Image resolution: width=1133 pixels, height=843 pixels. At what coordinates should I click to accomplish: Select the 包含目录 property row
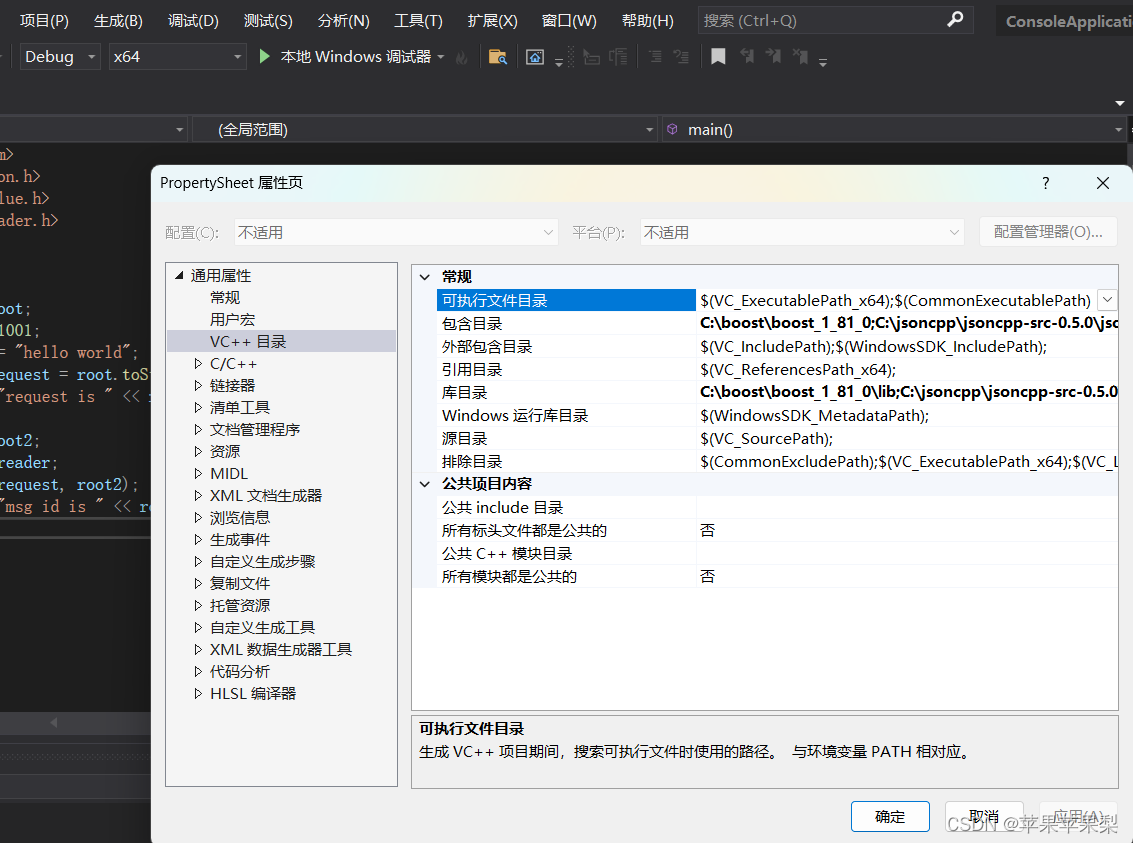[x=777, y=323]
